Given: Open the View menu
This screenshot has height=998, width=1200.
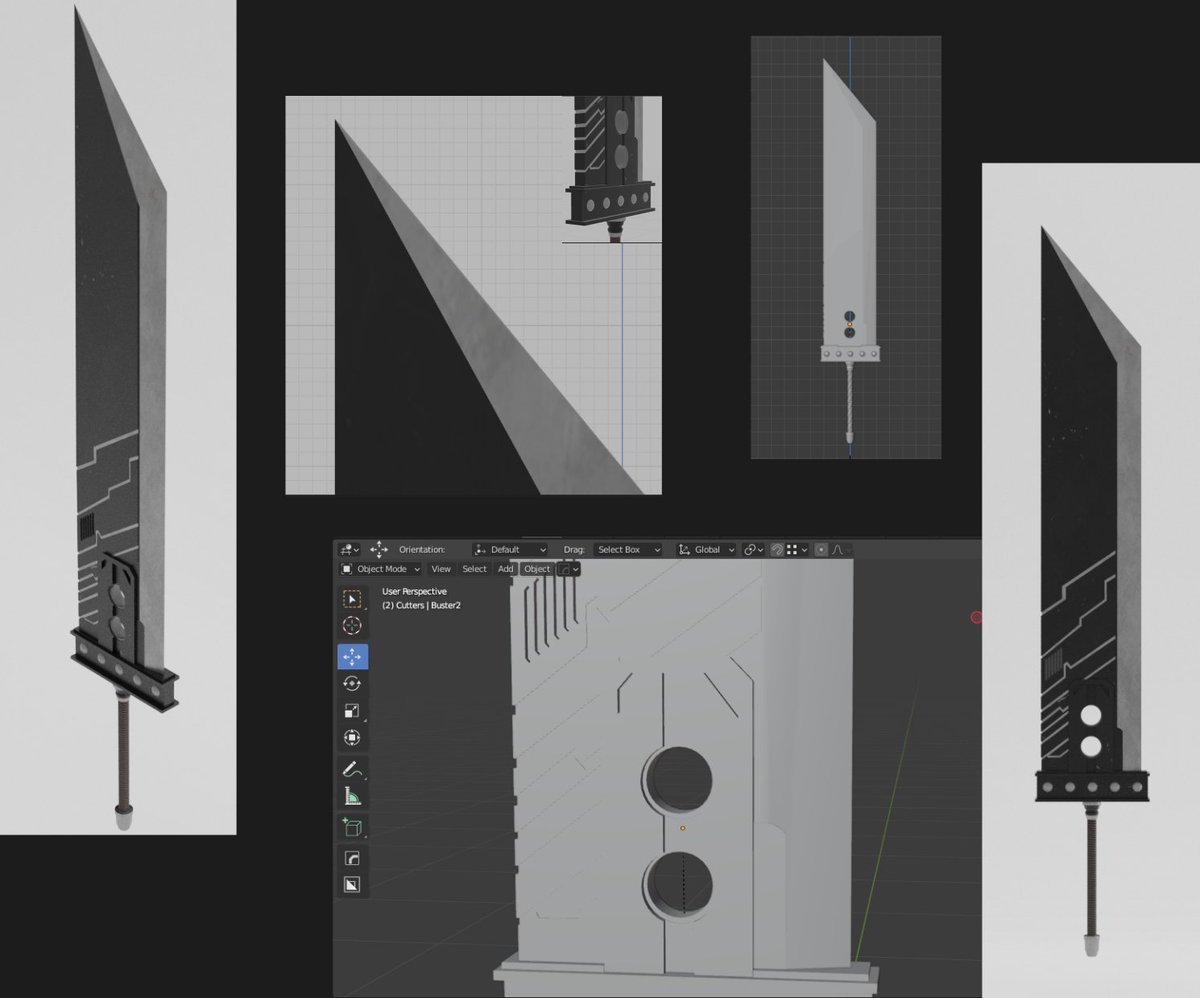Looking at the screenshot, I should [441, 569].
